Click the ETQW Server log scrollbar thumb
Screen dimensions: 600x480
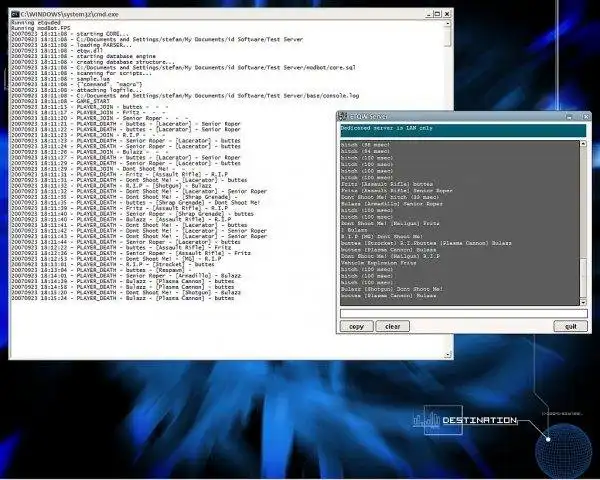(583, 278)
